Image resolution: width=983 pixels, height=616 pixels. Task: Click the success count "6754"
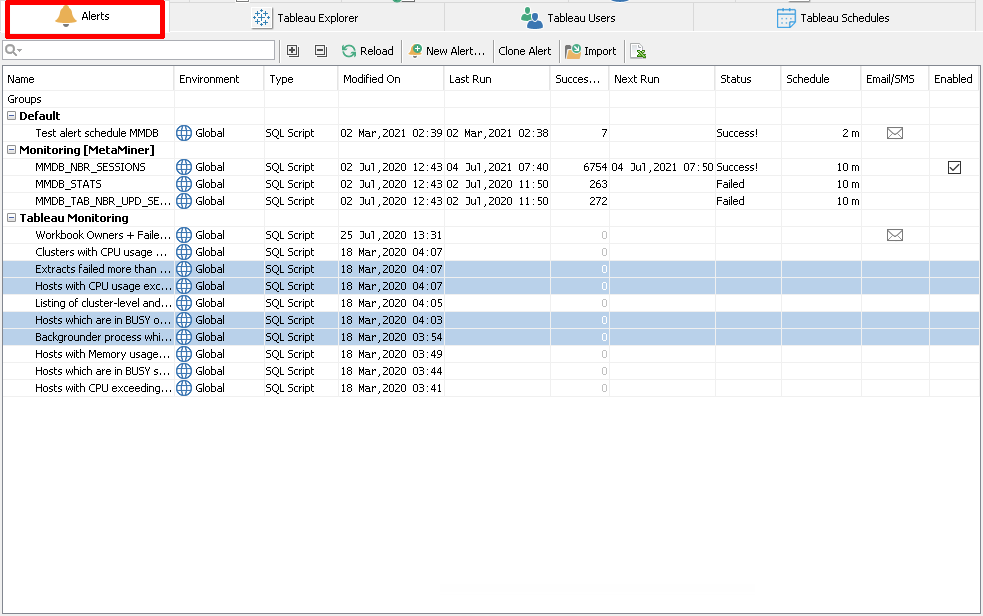click(595, 167)
